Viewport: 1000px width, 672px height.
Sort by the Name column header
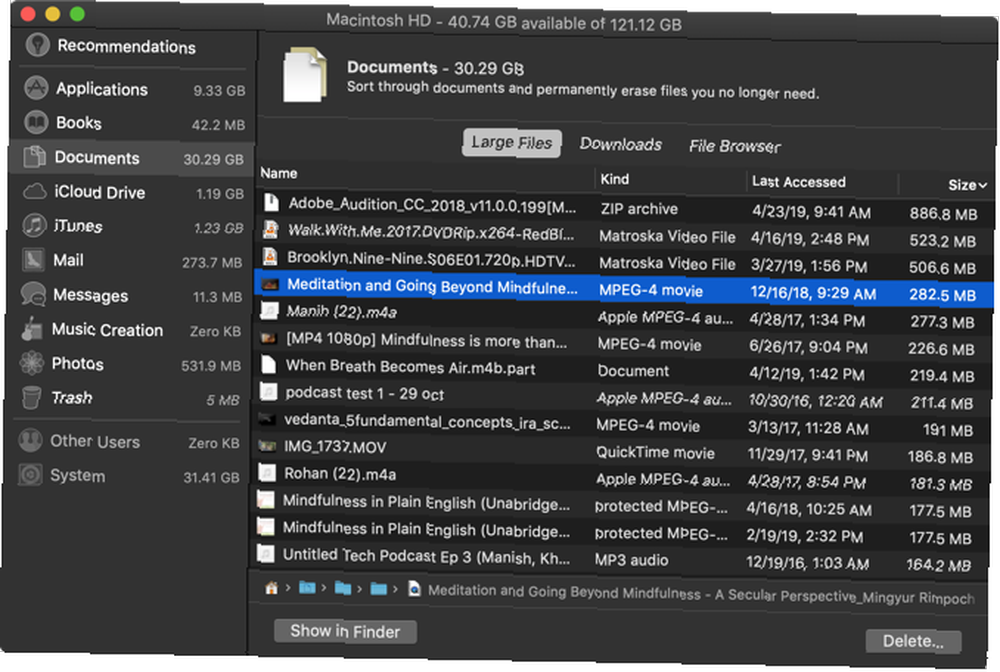pos(278,173)
